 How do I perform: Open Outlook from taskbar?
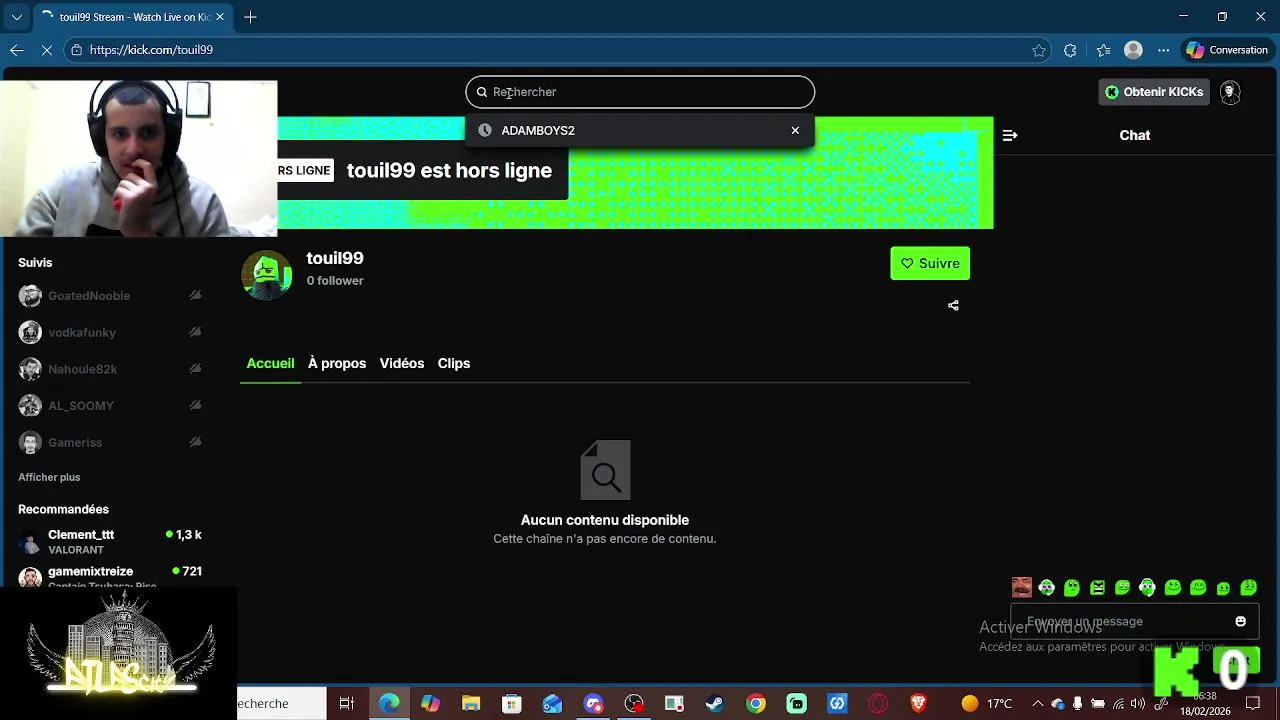click(x=553, y=704)
